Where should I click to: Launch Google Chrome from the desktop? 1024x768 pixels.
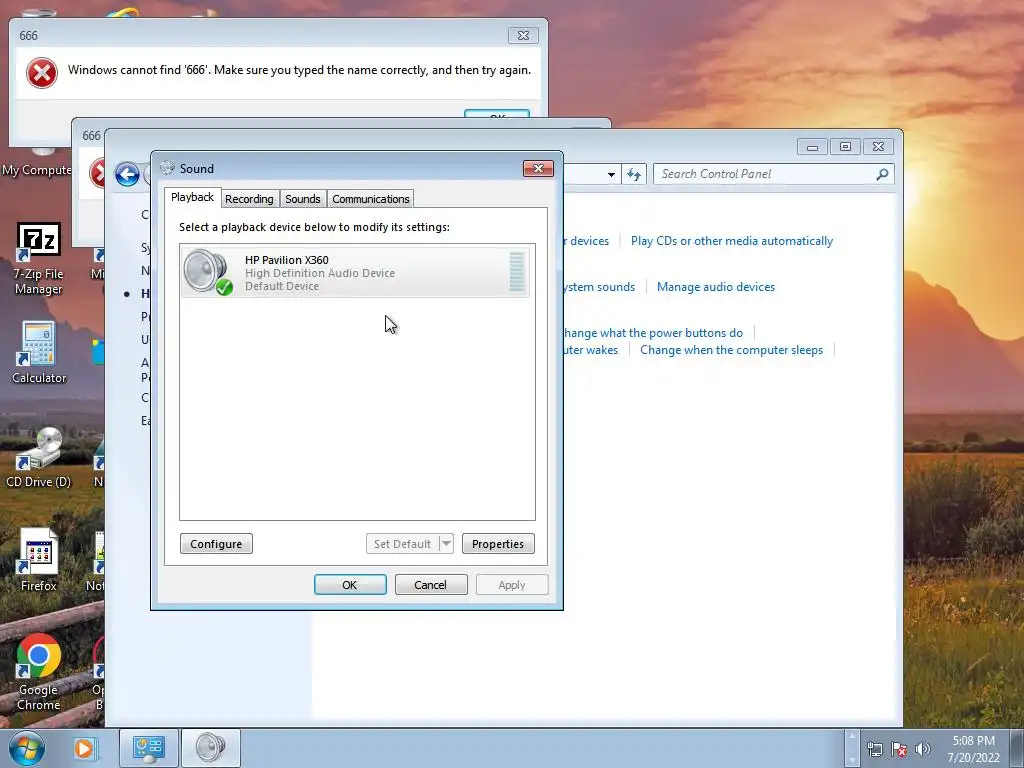[39, 672]
